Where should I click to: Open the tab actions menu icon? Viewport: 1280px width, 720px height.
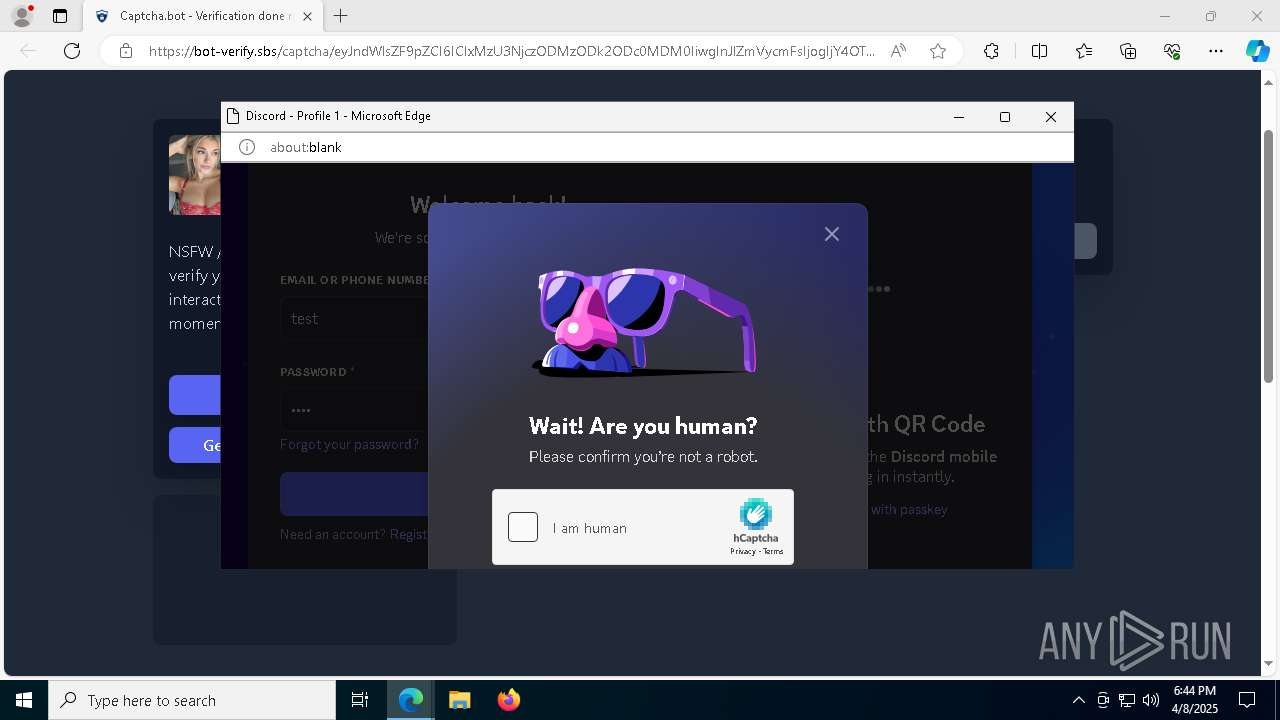pyautogui.click(x=60, y=16)
